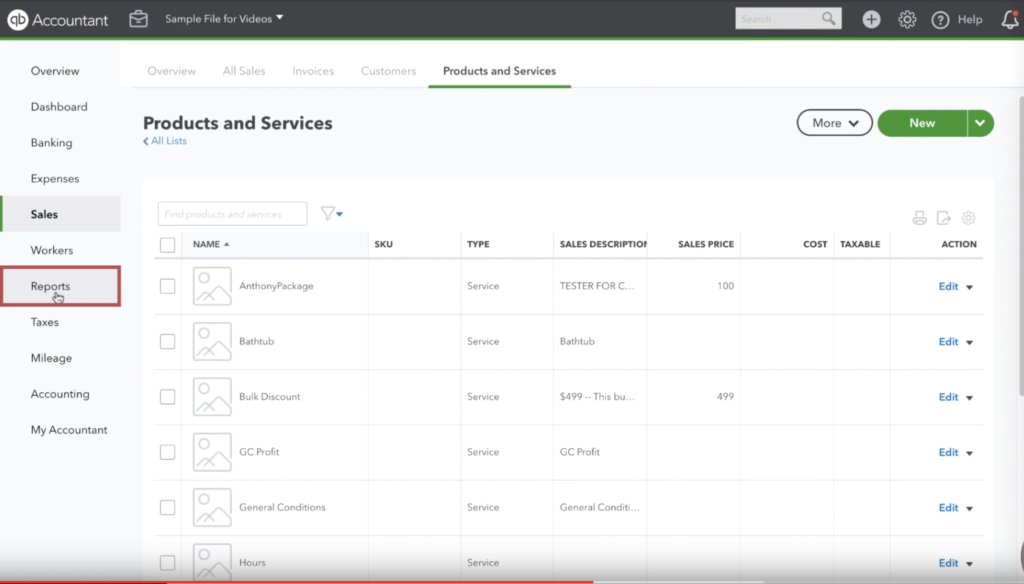The height and width of the screenshot is (584, 1024).
Task: Toggle the select-all checkbox in header row
Action: point(167,244)
